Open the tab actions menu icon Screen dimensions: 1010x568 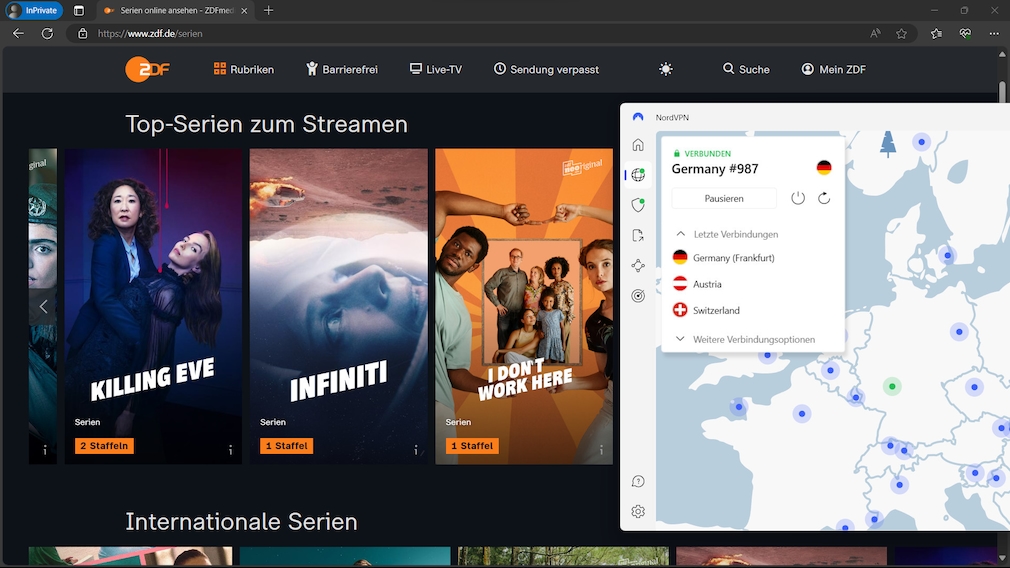pyautogui.click(x=79, y=10)
